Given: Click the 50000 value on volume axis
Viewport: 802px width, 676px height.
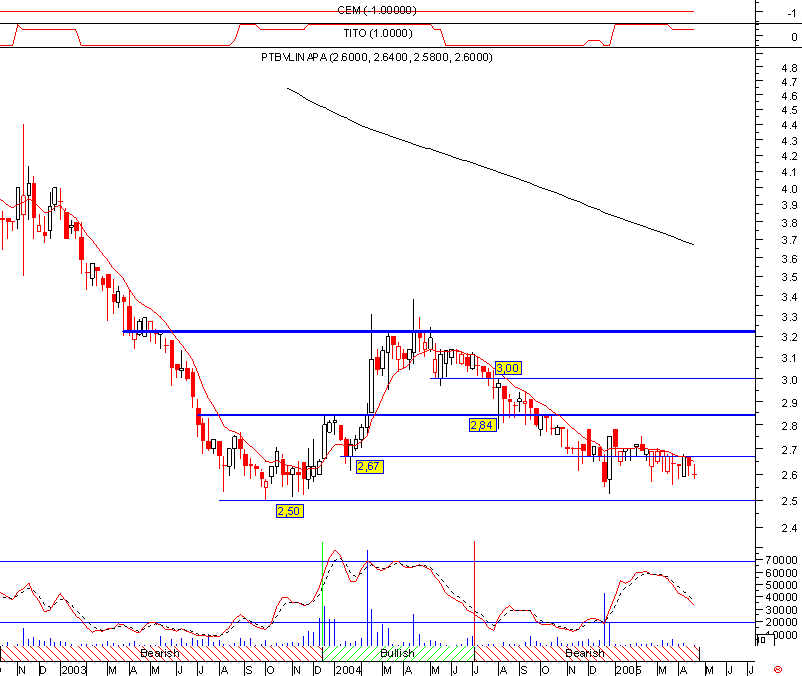Looking at the screenshot, I should 781,585.
